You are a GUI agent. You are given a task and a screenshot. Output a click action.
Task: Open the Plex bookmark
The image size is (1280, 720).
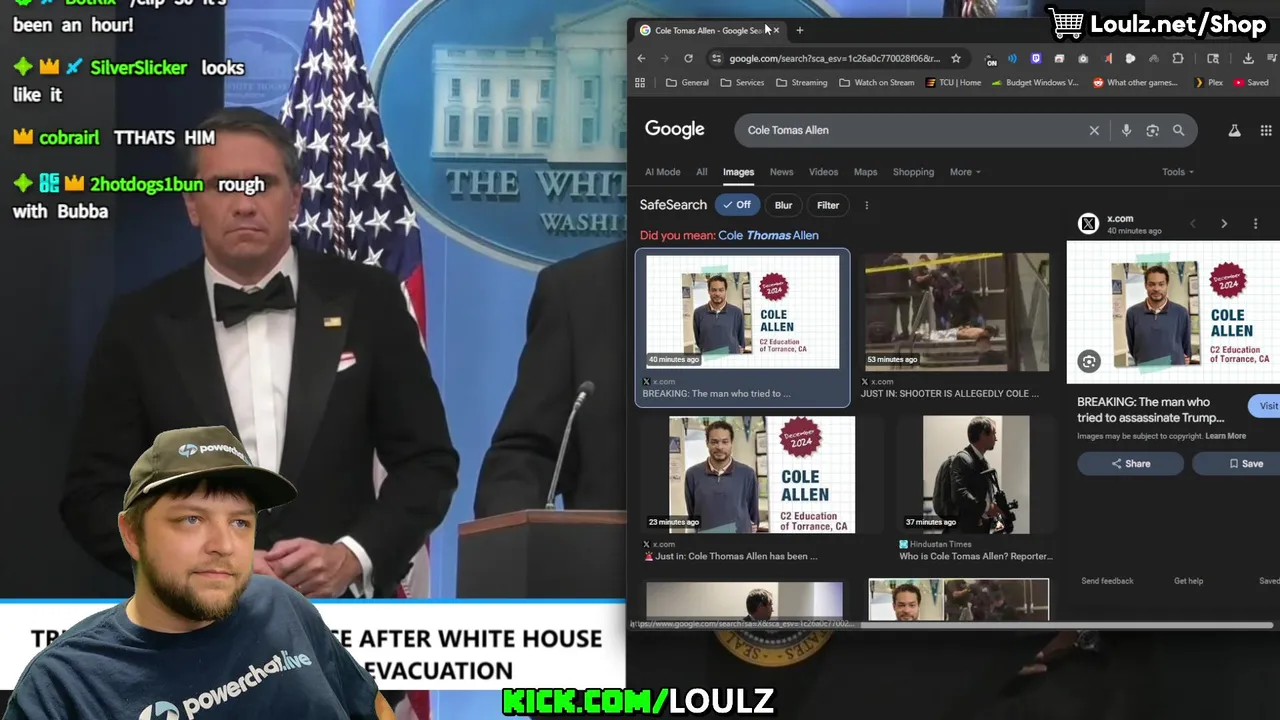1209,83
